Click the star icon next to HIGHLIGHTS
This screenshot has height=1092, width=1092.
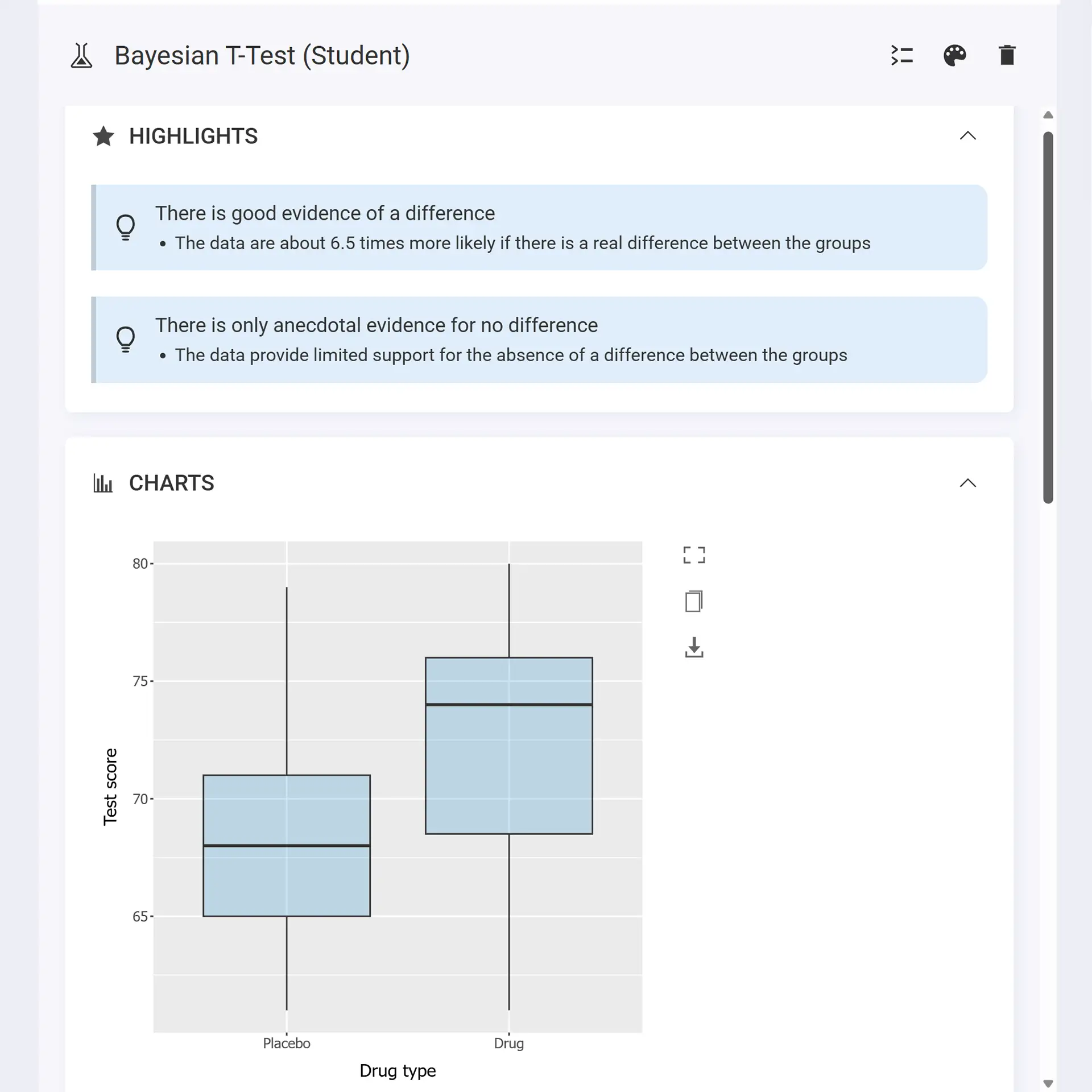point(104,136)
